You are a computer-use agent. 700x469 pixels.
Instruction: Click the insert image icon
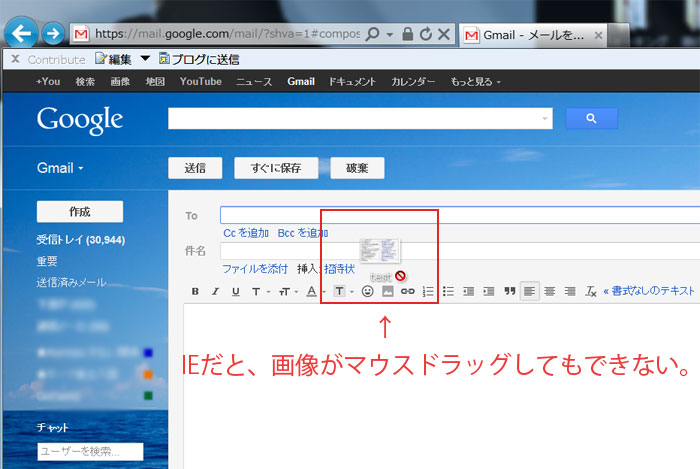[388, 291]
